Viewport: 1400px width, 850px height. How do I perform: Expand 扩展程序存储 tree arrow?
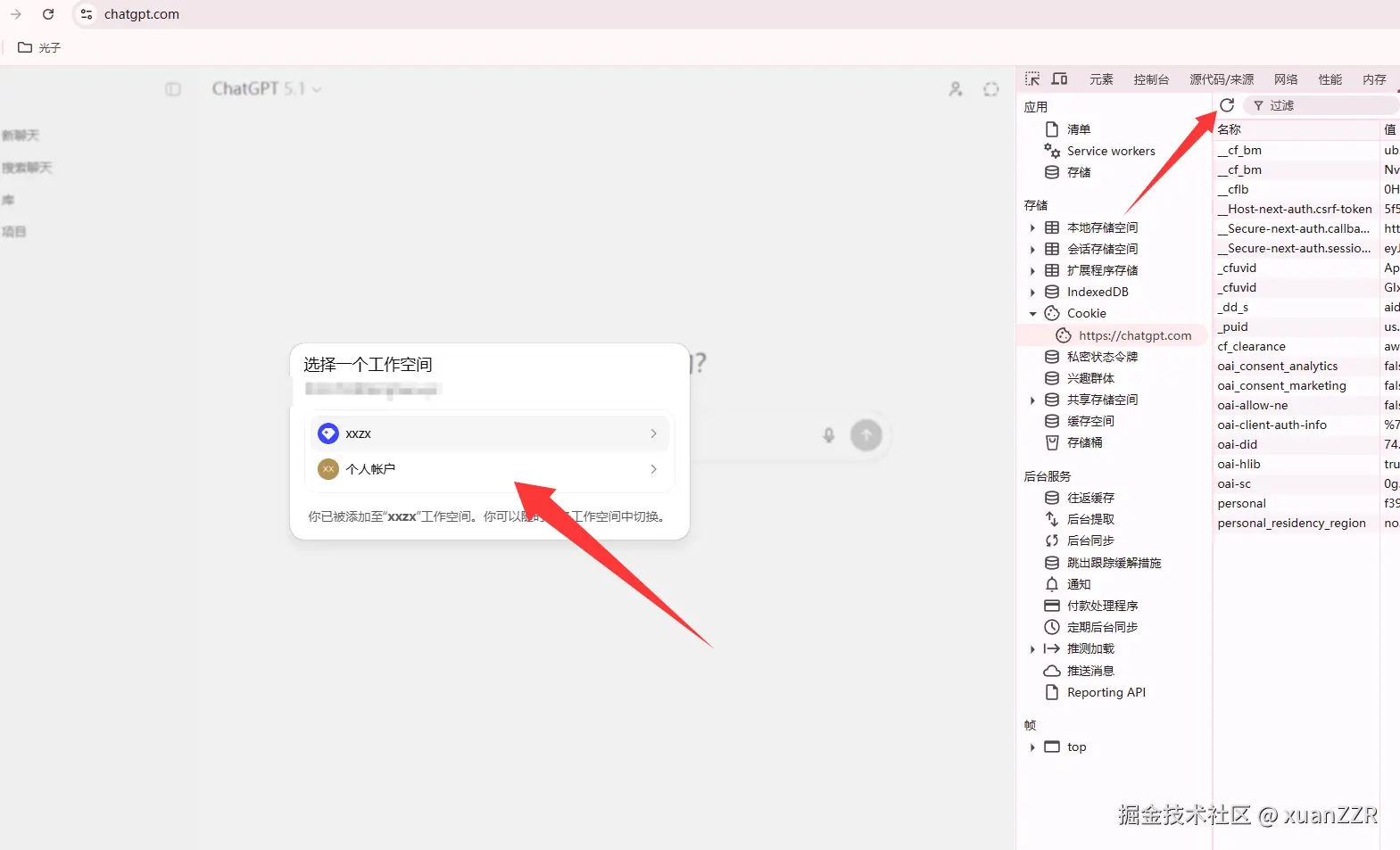1032,270
